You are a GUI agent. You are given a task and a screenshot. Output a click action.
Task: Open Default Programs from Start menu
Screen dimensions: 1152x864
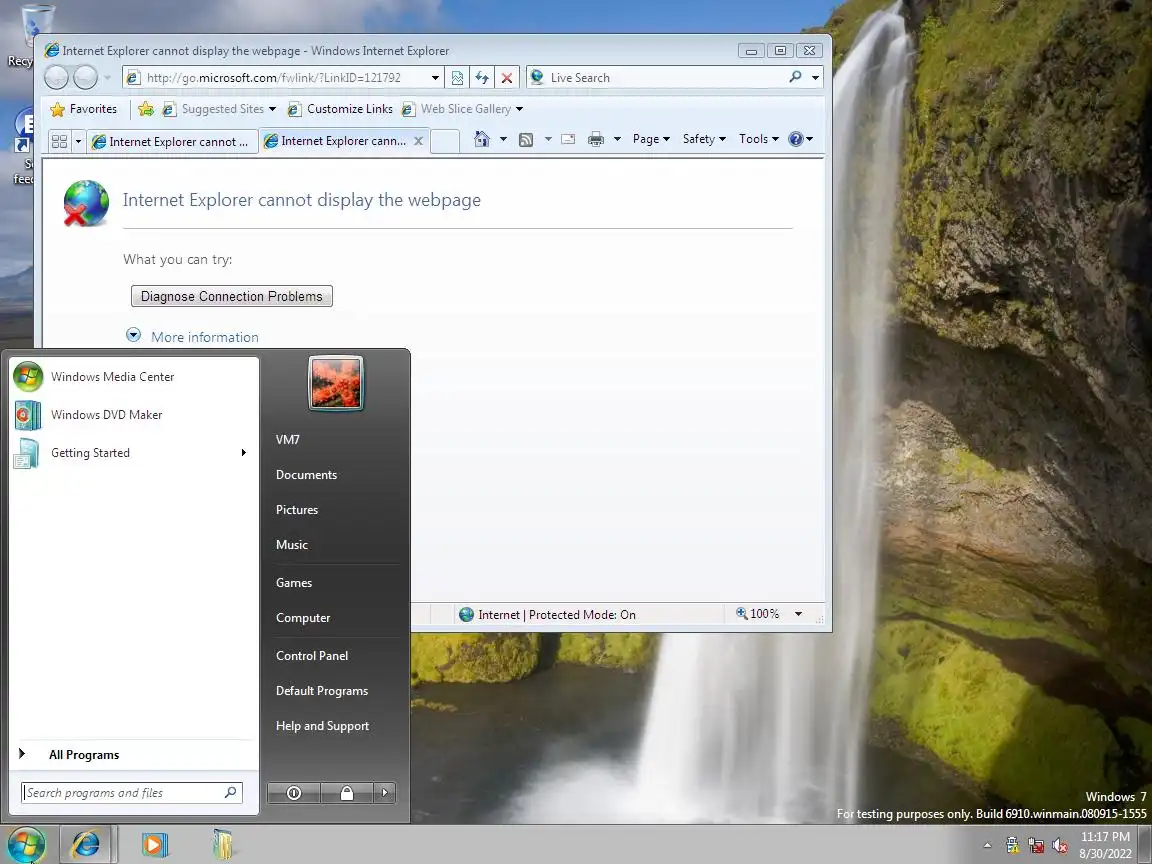point(322,691)
